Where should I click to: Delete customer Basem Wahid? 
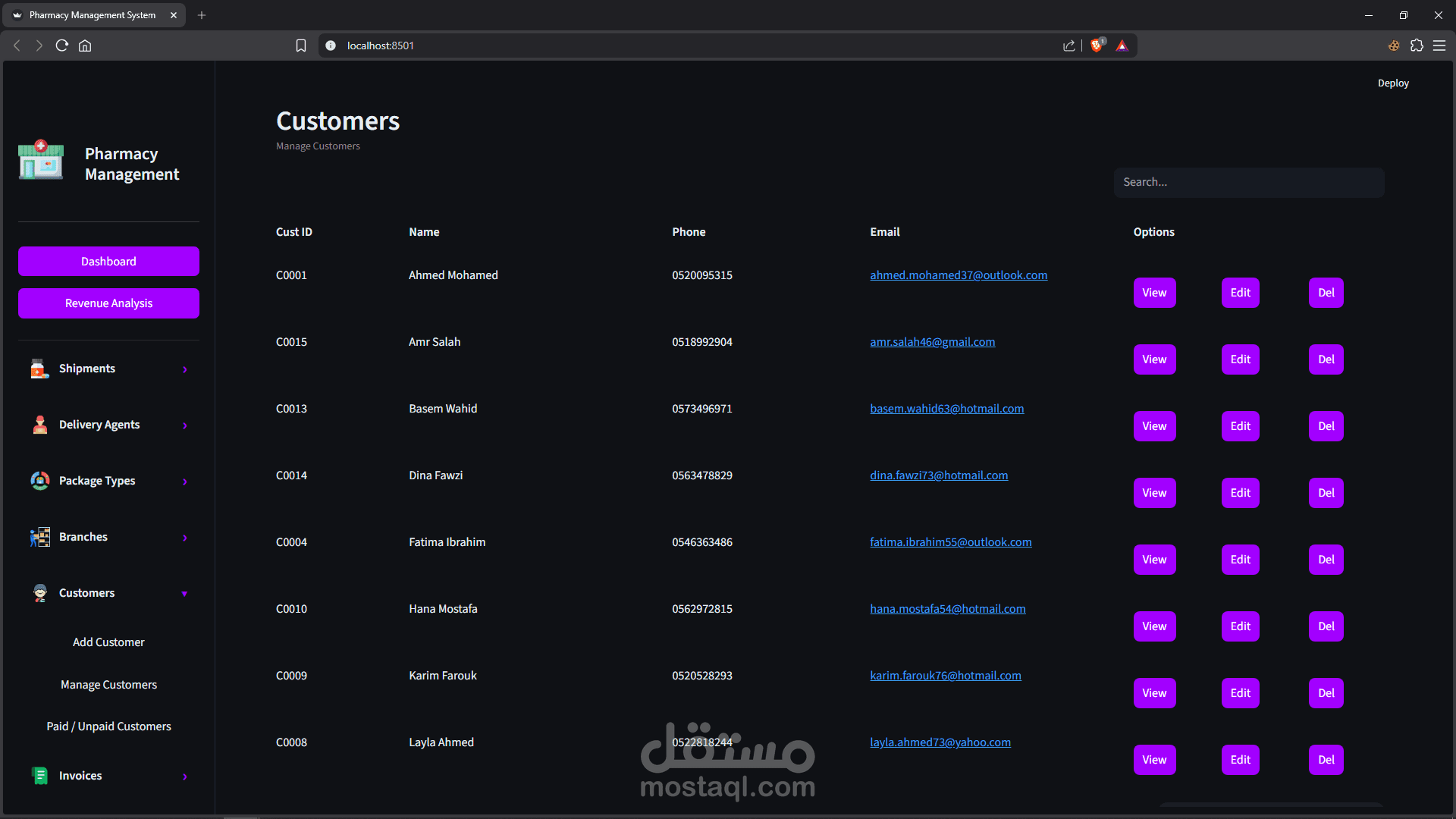click(x=1326, y=426)
